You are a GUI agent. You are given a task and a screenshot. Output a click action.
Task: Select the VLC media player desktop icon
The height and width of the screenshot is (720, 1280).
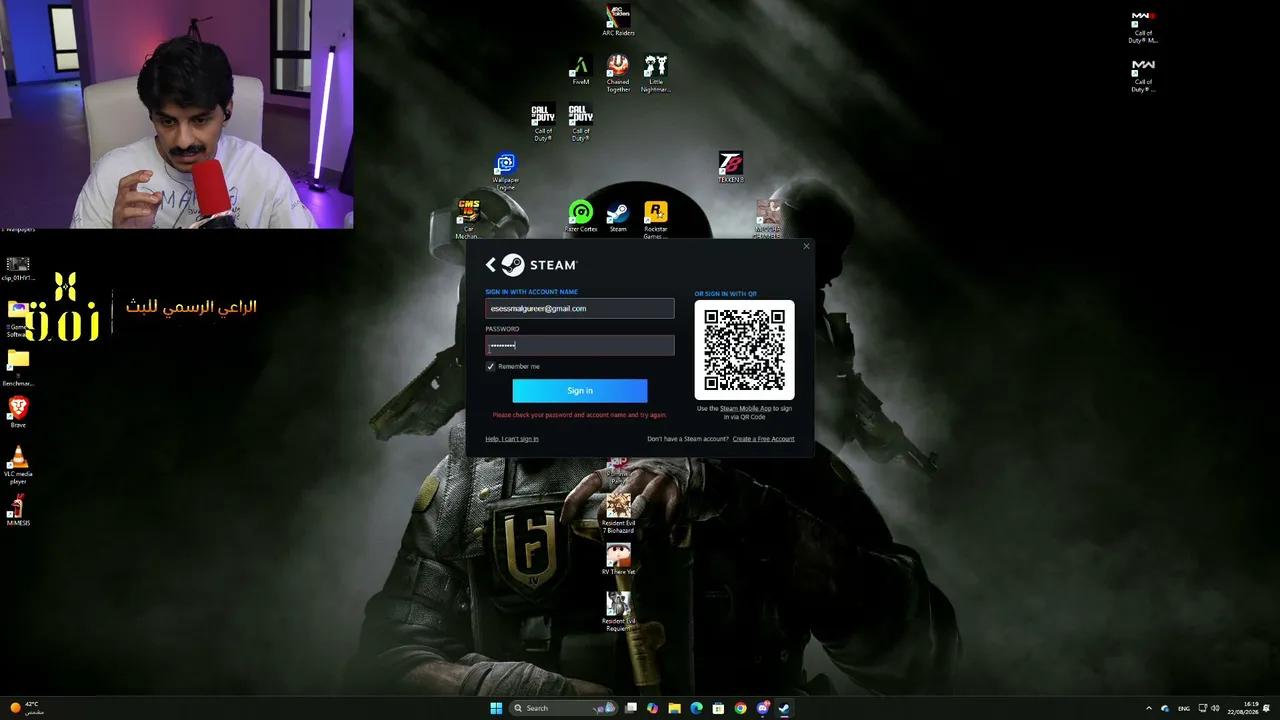pyautogui.click(x=18, y=465)
